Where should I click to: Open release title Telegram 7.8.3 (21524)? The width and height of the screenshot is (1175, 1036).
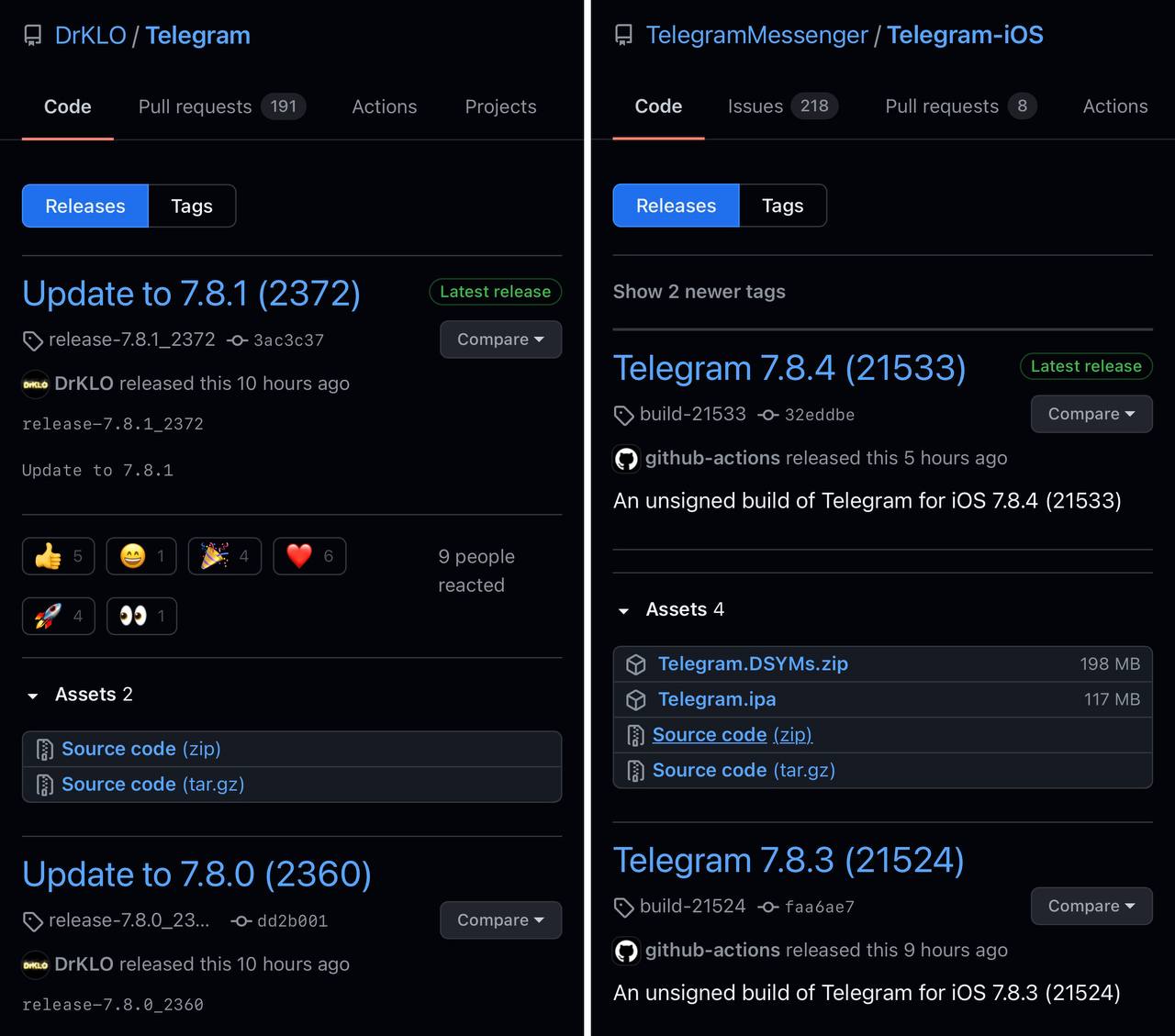(x=789, y=860)
